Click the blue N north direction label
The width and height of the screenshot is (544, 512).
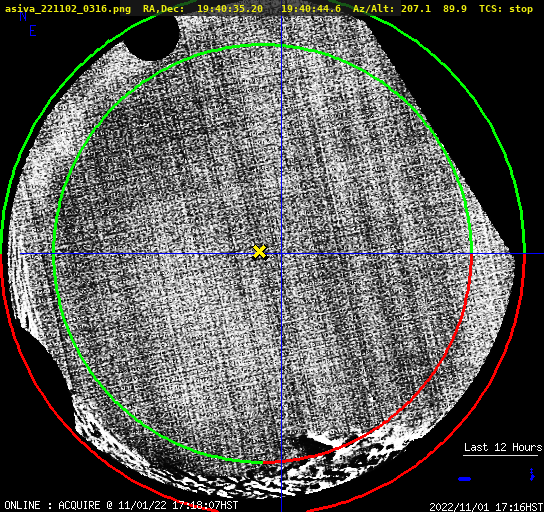click(23, 16)
